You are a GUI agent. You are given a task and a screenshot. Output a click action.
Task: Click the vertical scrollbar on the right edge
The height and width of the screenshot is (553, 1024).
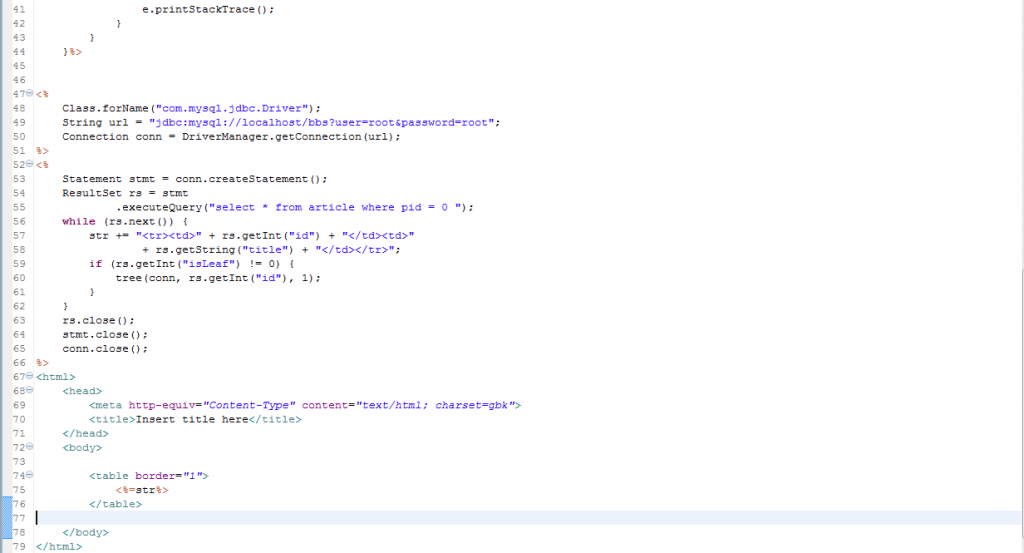coord(1021,402)
